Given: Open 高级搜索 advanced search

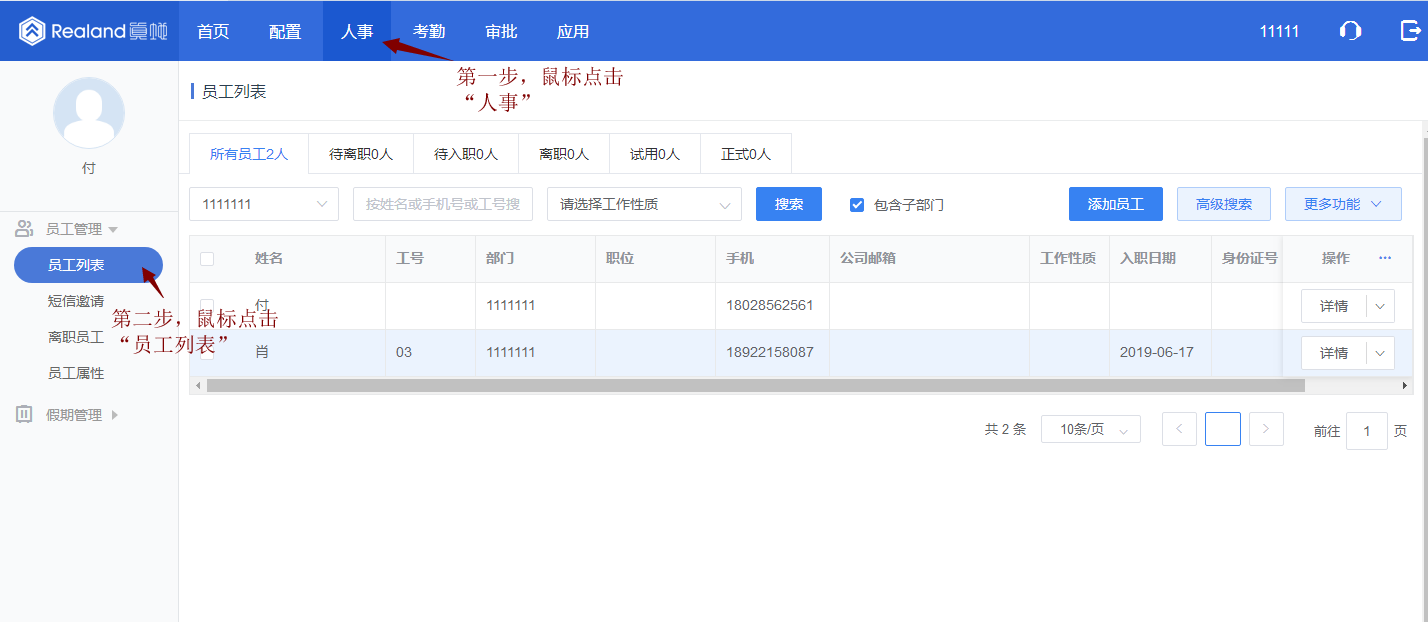Looking at the screenshot, I should tap(1223, 204).
